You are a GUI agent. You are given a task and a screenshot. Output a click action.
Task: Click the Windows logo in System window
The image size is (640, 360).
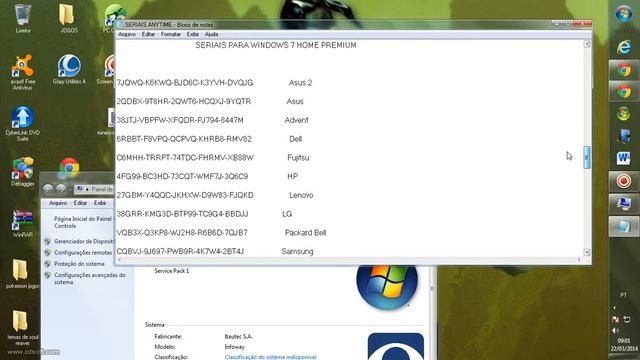pos(387,286)
